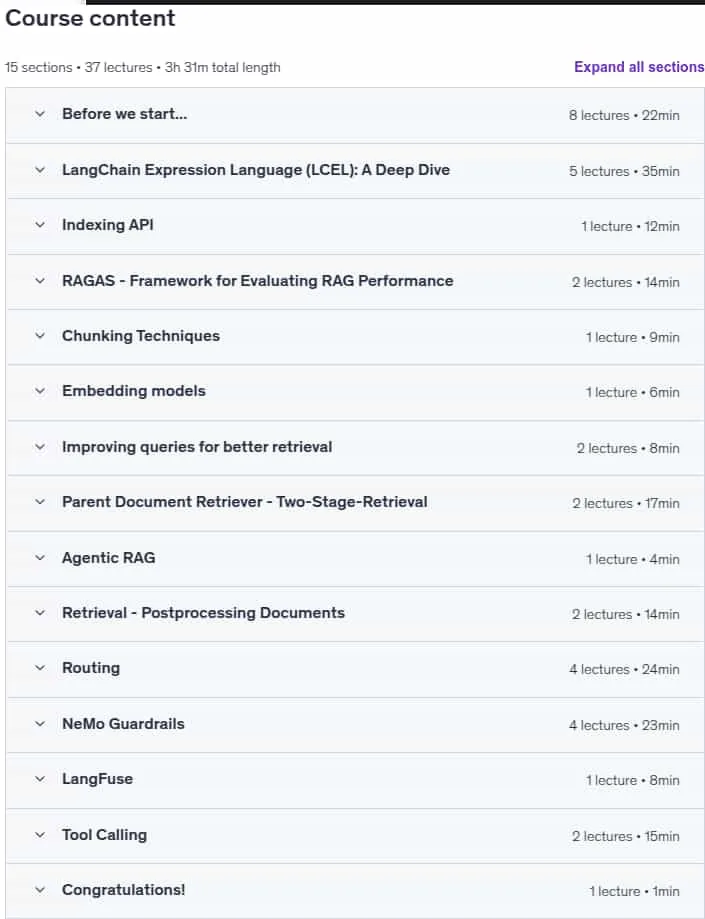Click the 4 lectures 24min Routing label

[624, 669]
